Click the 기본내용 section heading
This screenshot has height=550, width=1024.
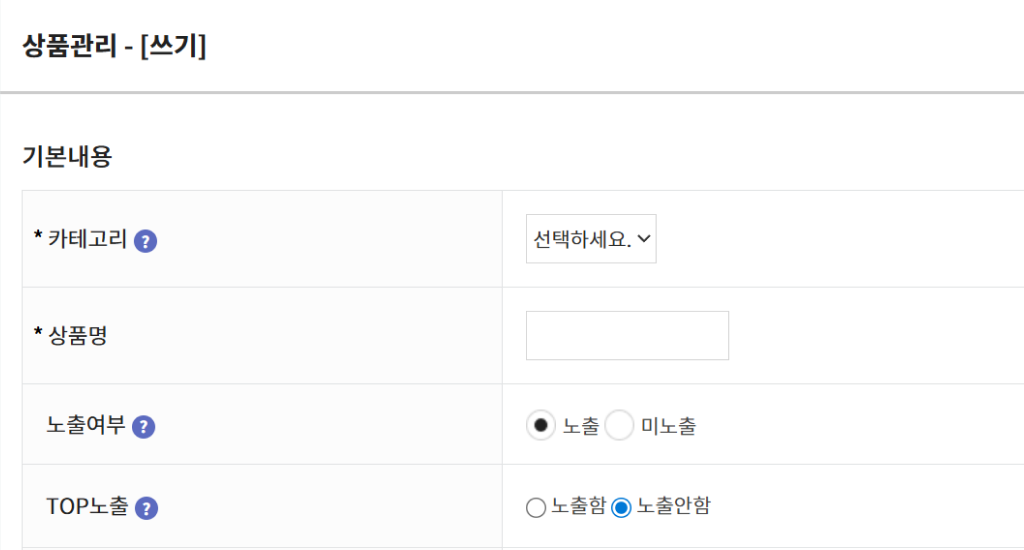[67, 157]
